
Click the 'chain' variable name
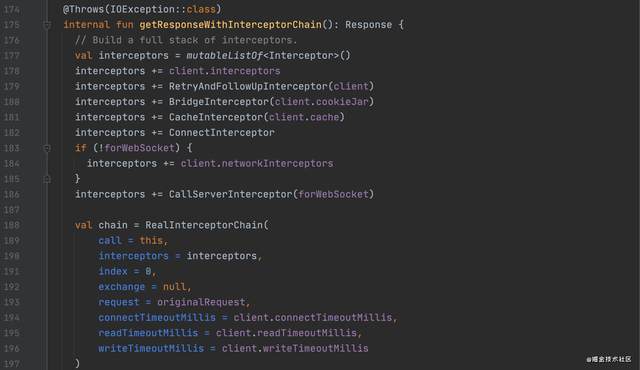[113, 225]
